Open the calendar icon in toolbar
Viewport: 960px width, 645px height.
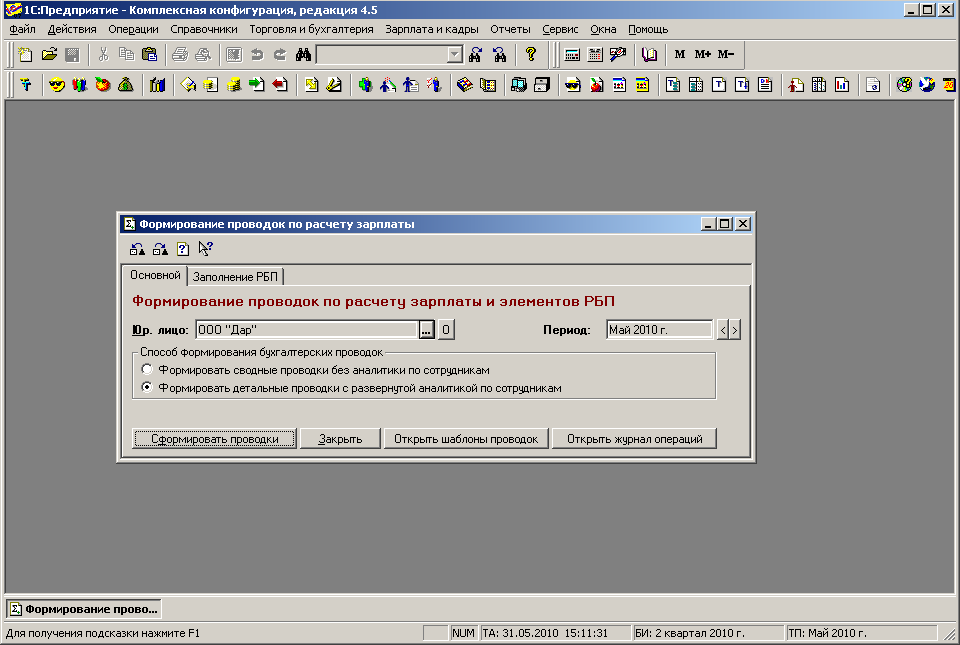[x=595, y=54]
